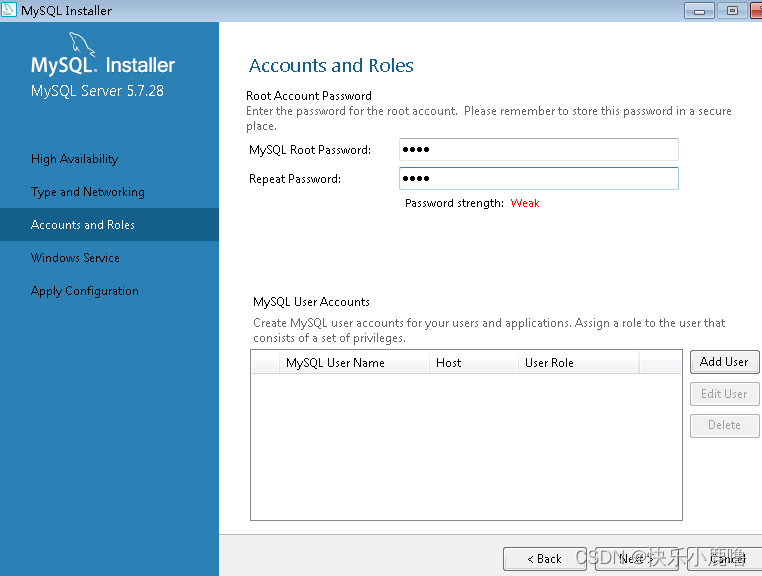
Task: Click the Weak password strength text
Action: (x=525, y=203)
